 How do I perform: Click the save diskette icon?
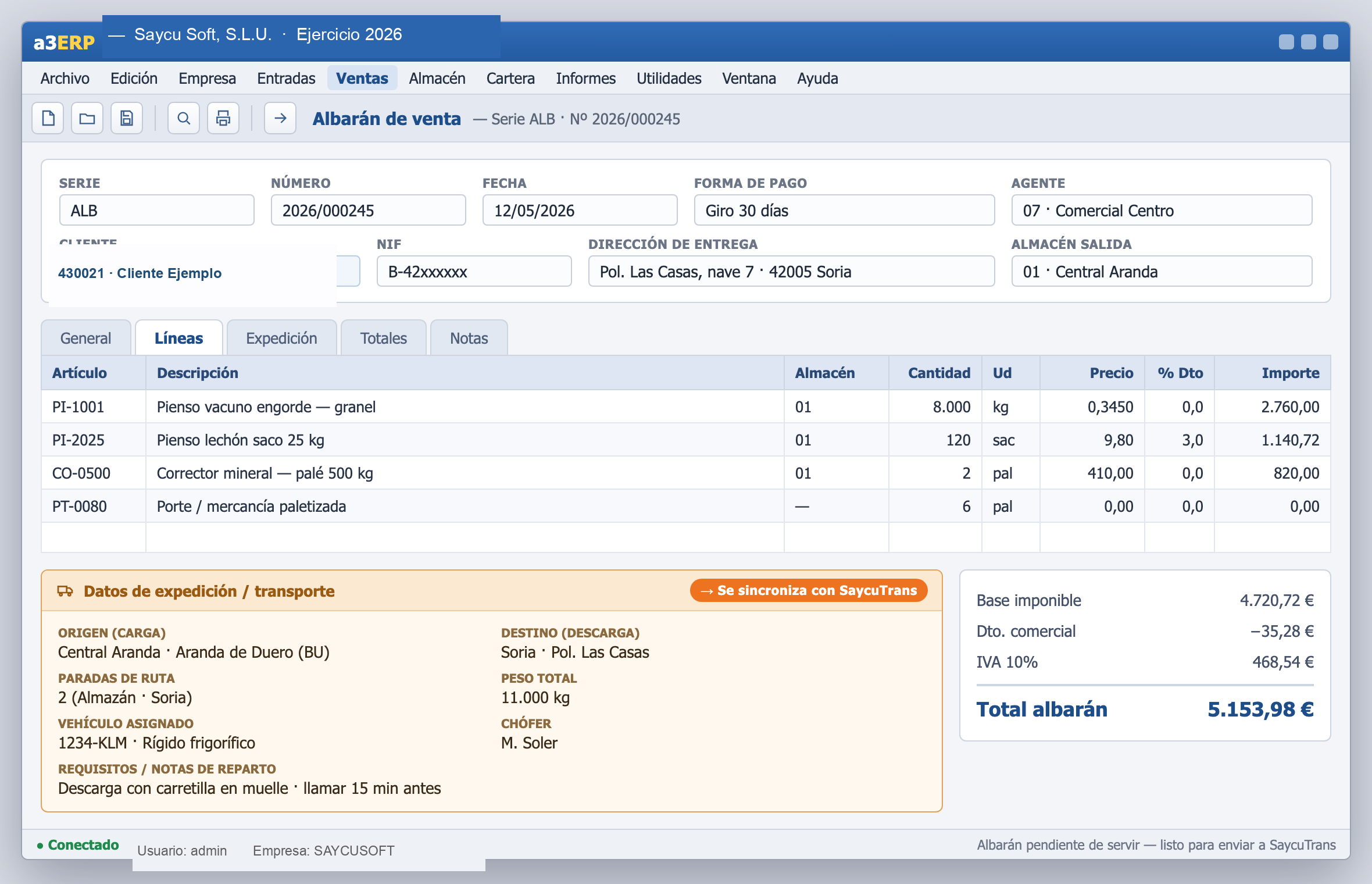(127, 119)
